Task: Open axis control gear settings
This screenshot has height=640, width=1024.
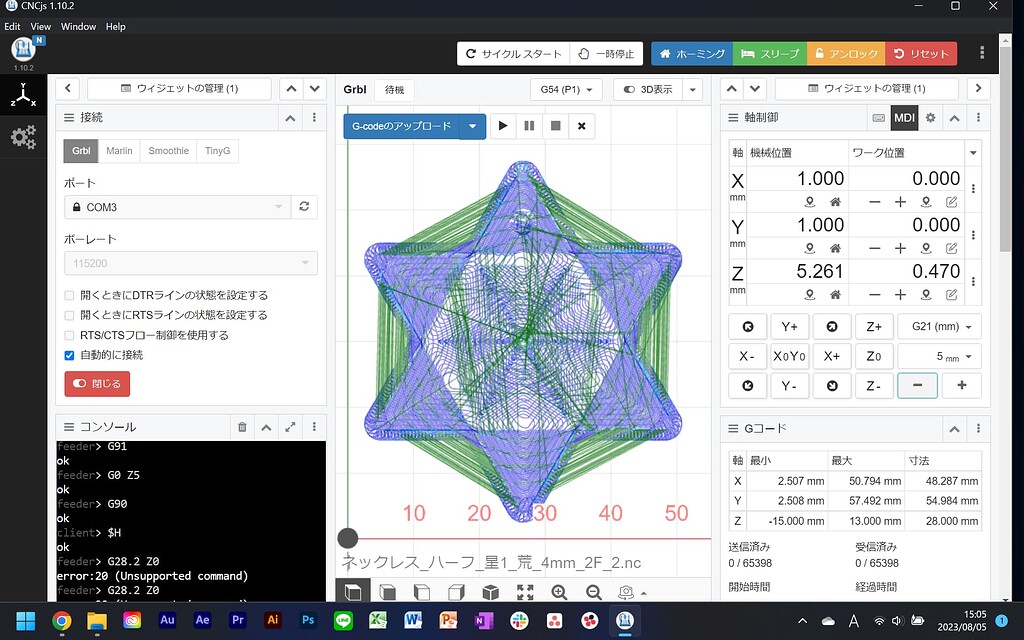Action: tap(930, 118)
